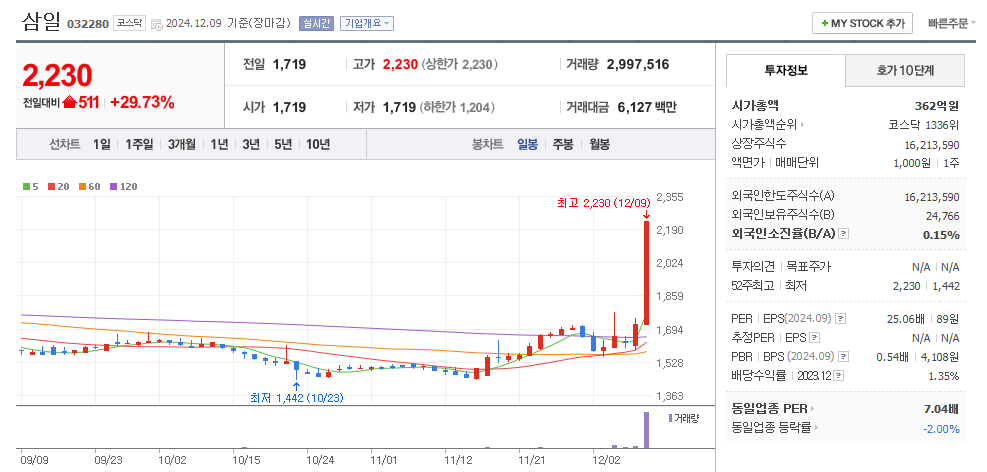Screen dimensions: 987x472
Task: Click the 외국인보유주식수 value 24,766
Action: click(941, 216)
